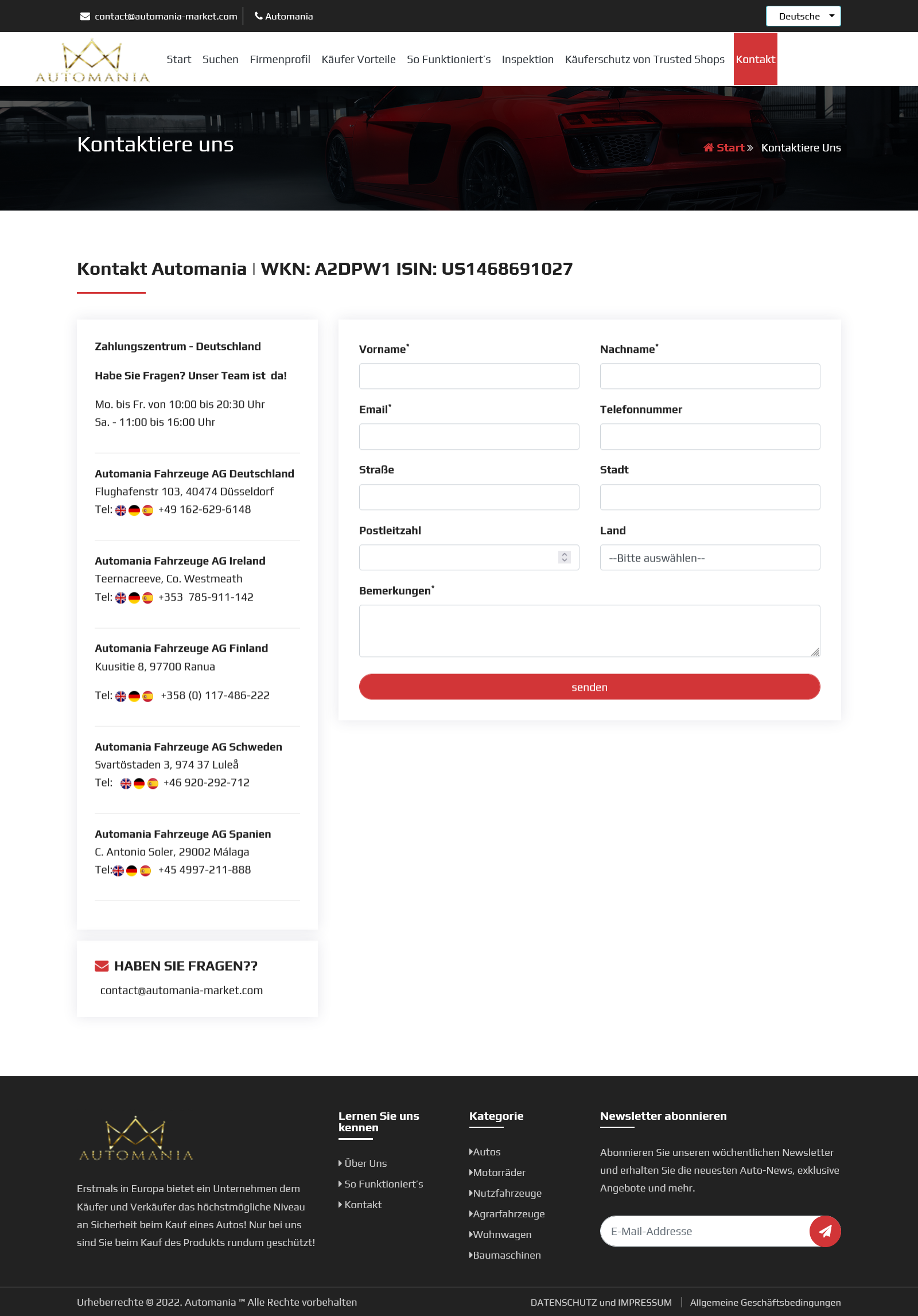The height and width of the screenshot is (1316, 918).
Task: Open the Deutsche language dropdown
Action: coord(803,16)
